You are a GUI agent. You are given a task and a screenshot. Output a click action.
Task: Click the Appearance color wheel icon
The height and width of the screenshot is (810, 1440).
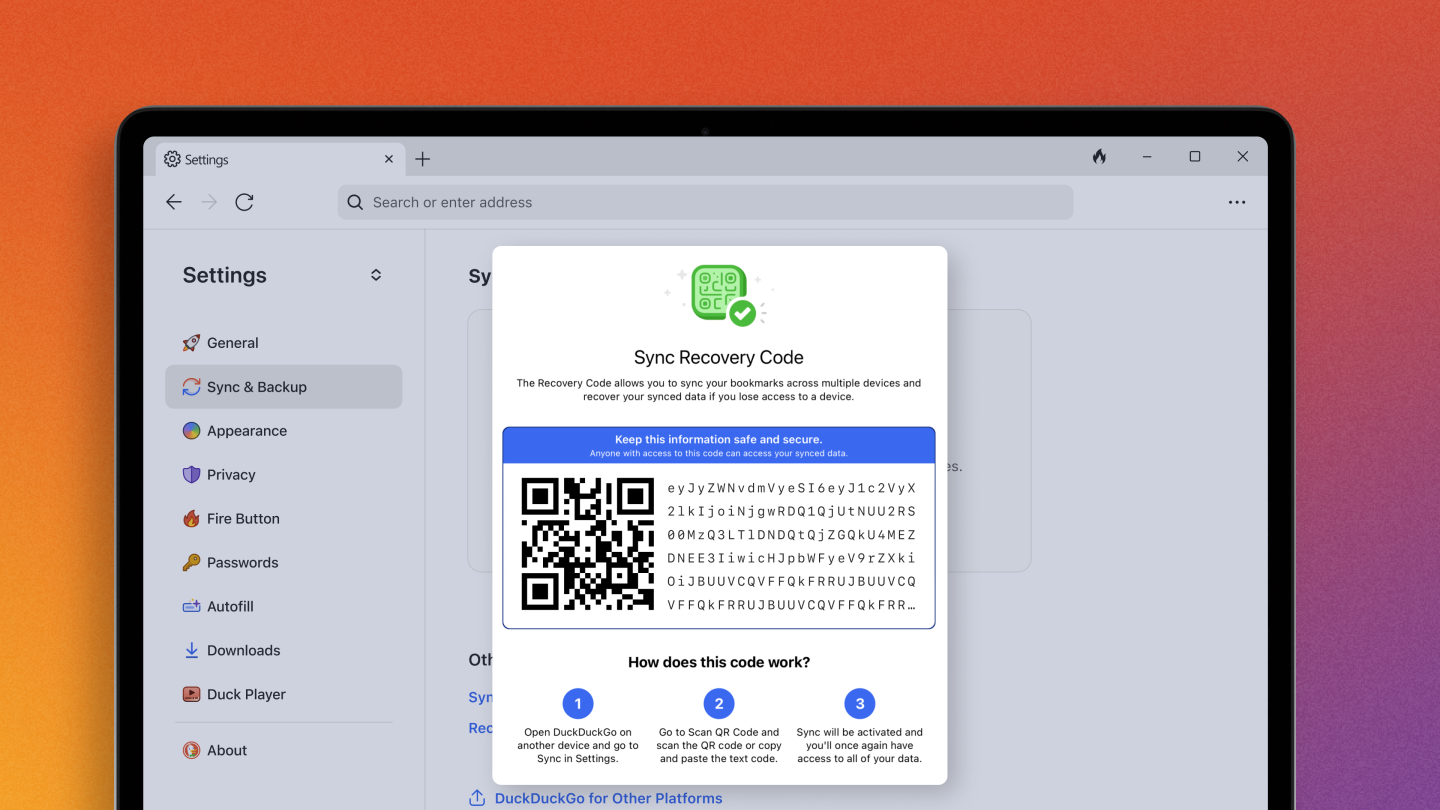click(190, 430)
